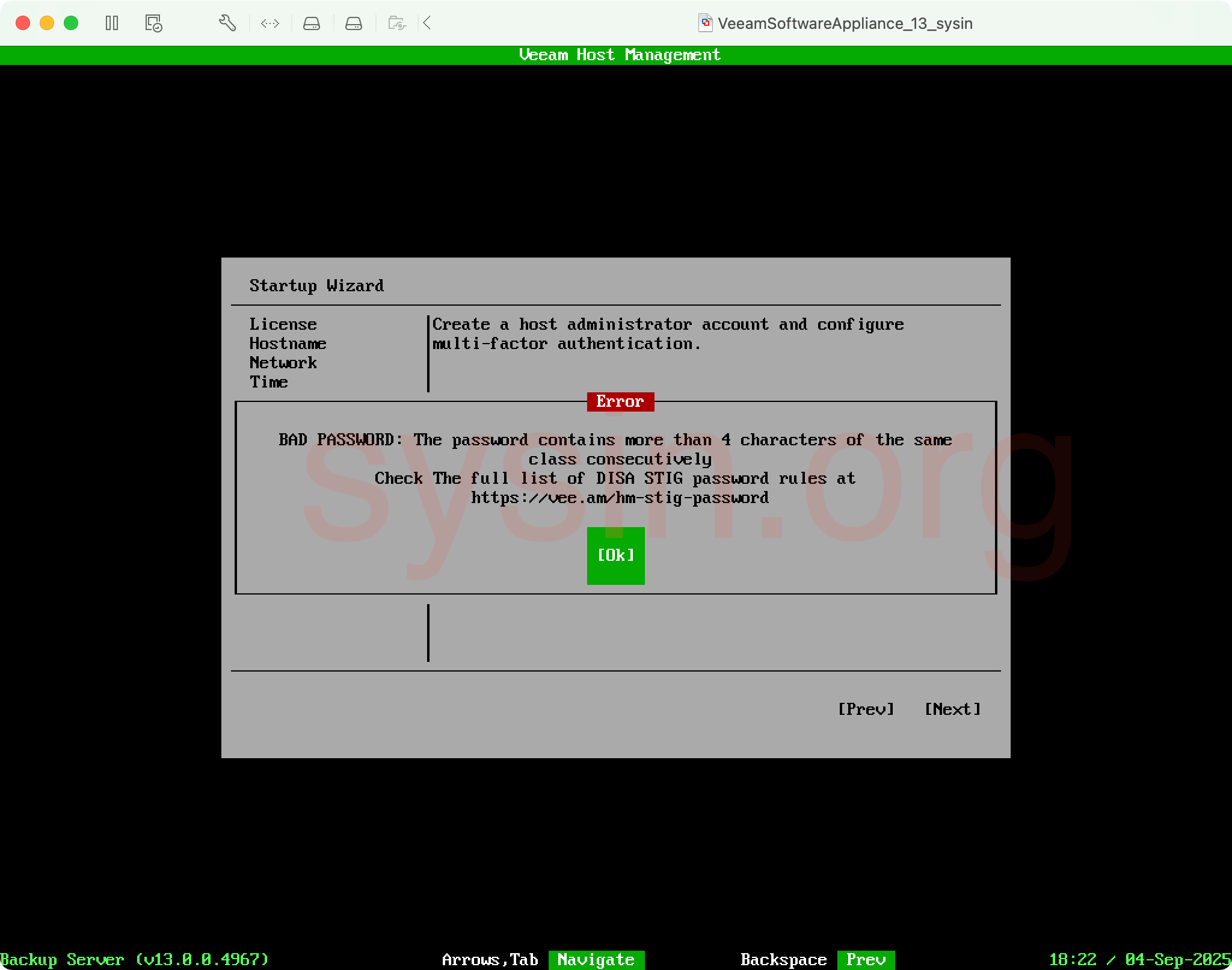Pause the virtual machine
Image resolution: width=1232 pixels, height=970 pixels.
pos(112,23)
